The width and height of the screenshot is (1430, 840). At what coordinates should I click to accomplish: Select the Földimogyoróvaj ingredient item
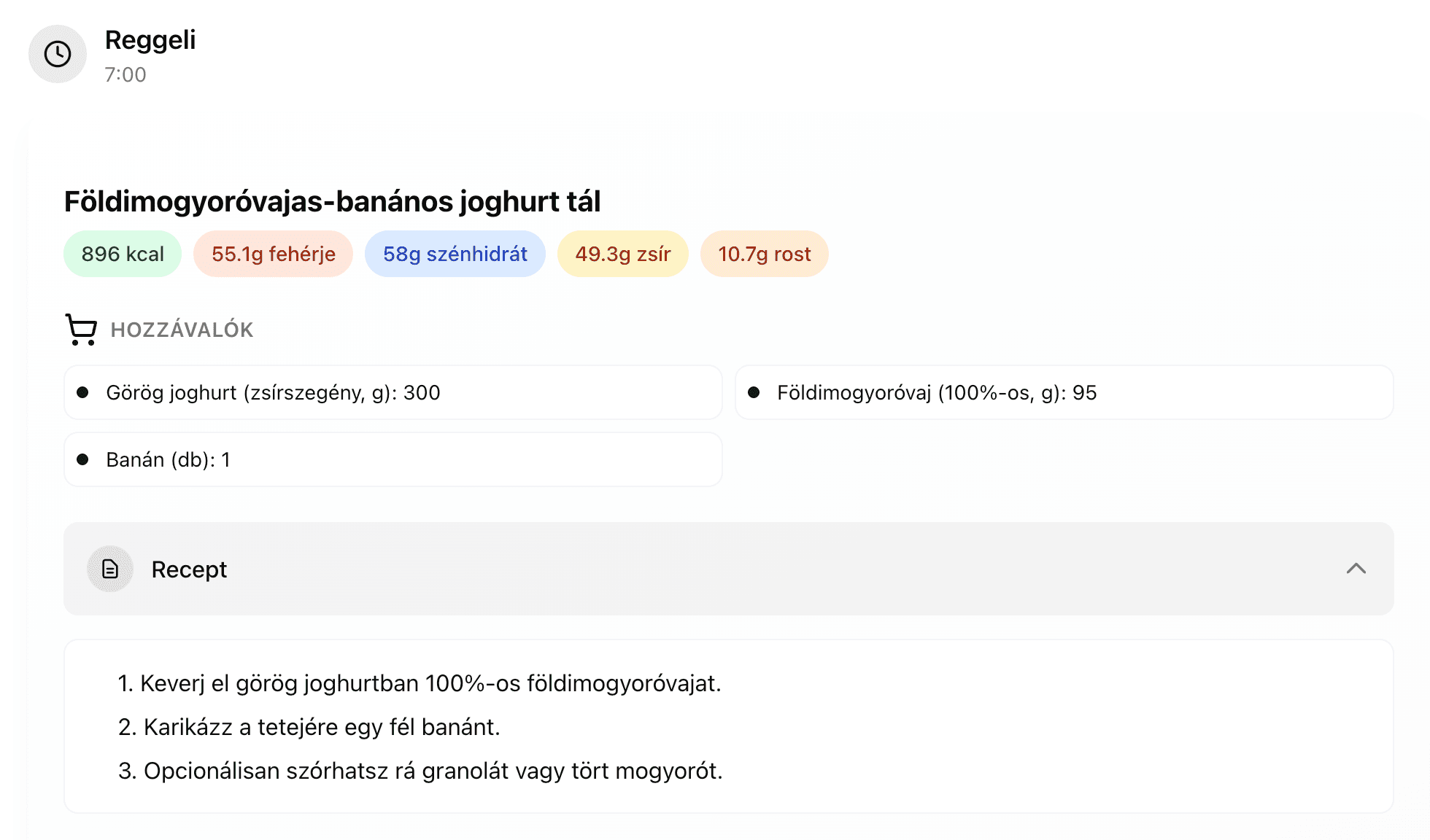[x=1064, y=392]
